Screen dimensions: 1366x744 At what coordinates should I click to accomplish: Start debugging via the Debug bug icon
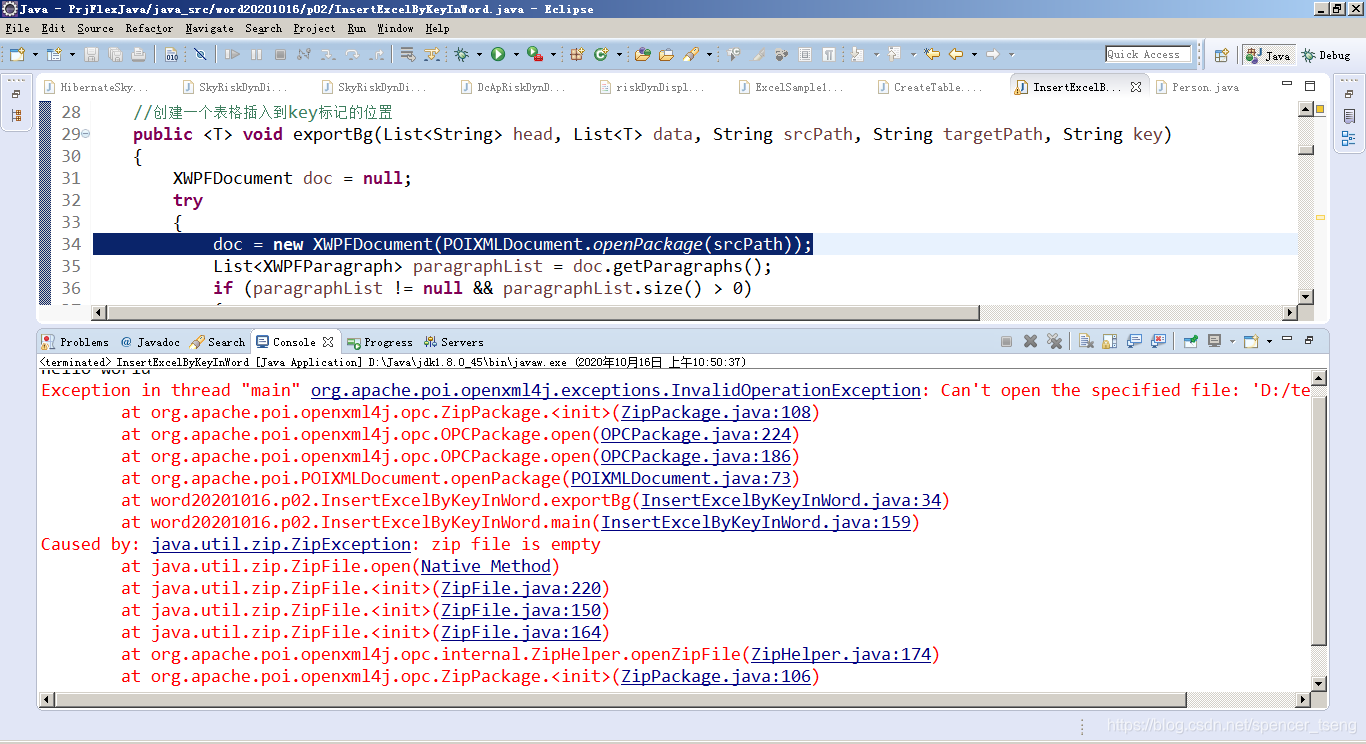(x=461, y=55)
